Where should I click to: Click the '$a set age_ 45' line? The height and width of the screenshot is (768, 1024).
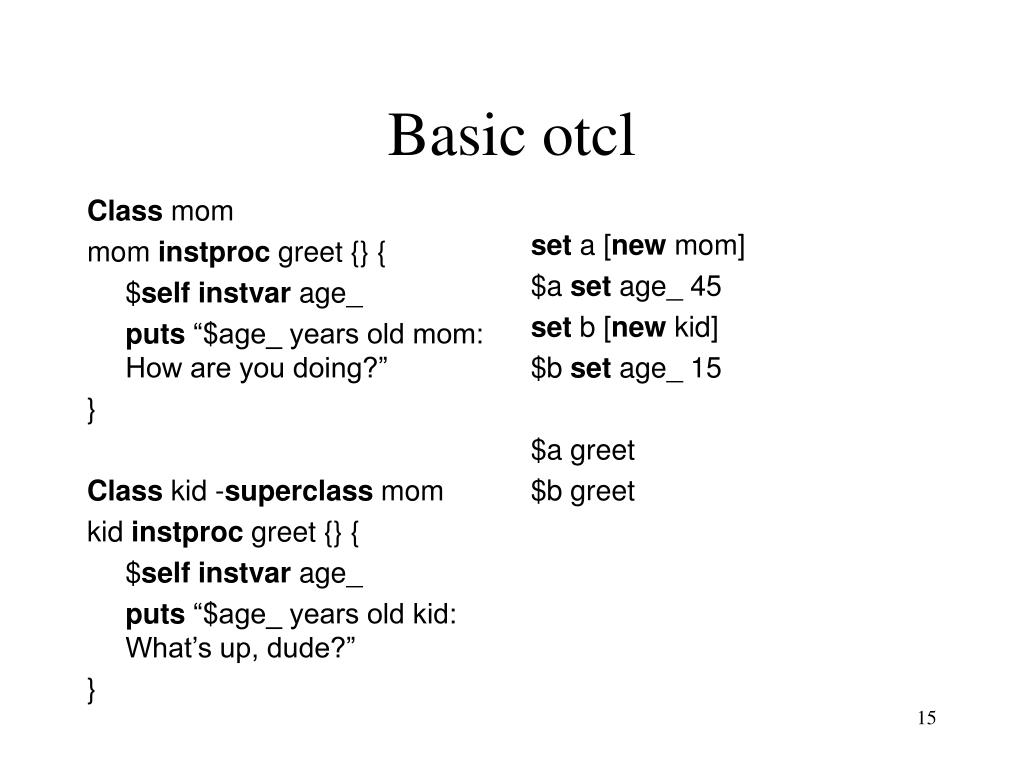pyautogui.click(x=626, y=287)
